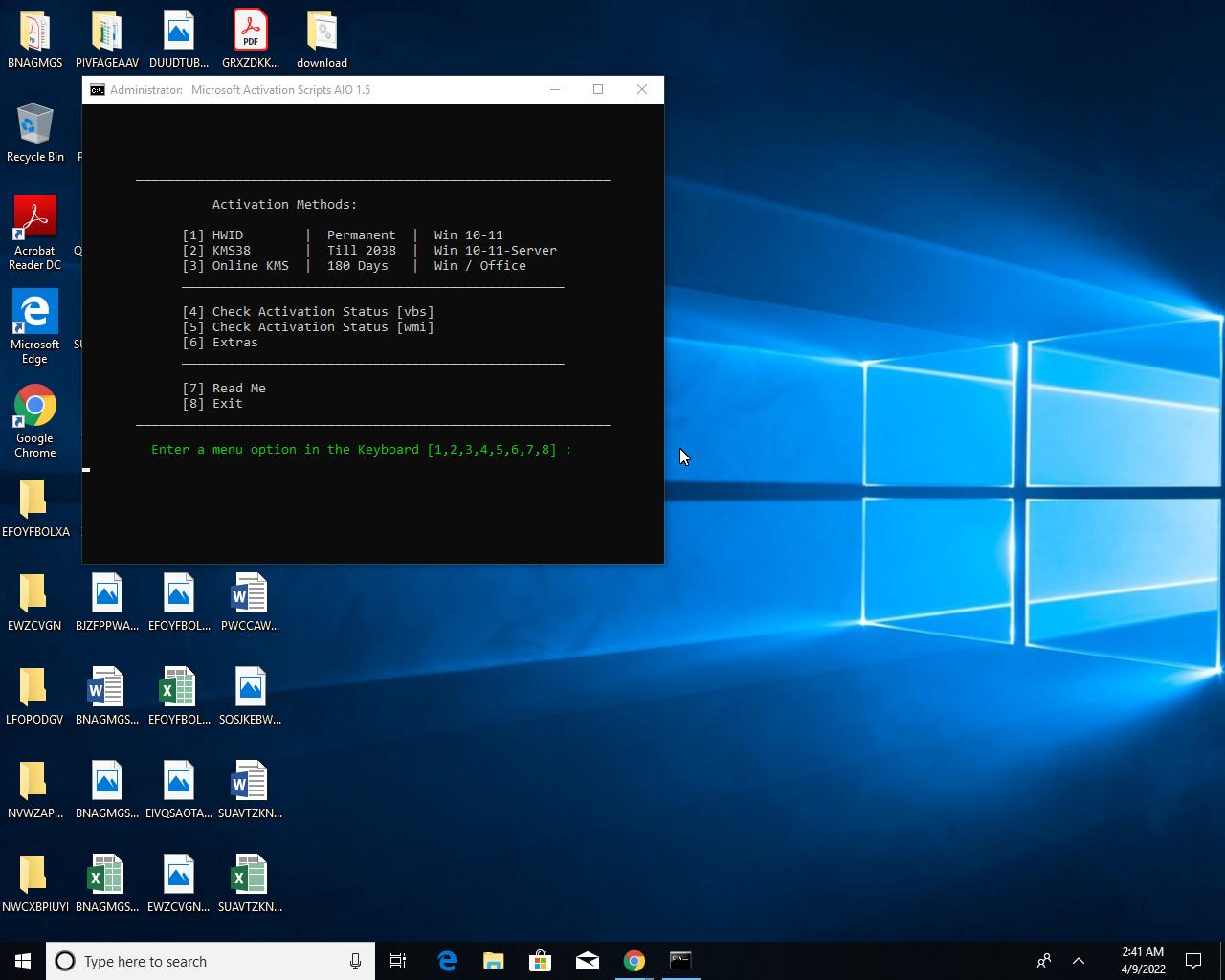The image size is (1225, 980).
Task: Select the SUAVTZKN Excel spreadsheet icon
Action: 250,883
